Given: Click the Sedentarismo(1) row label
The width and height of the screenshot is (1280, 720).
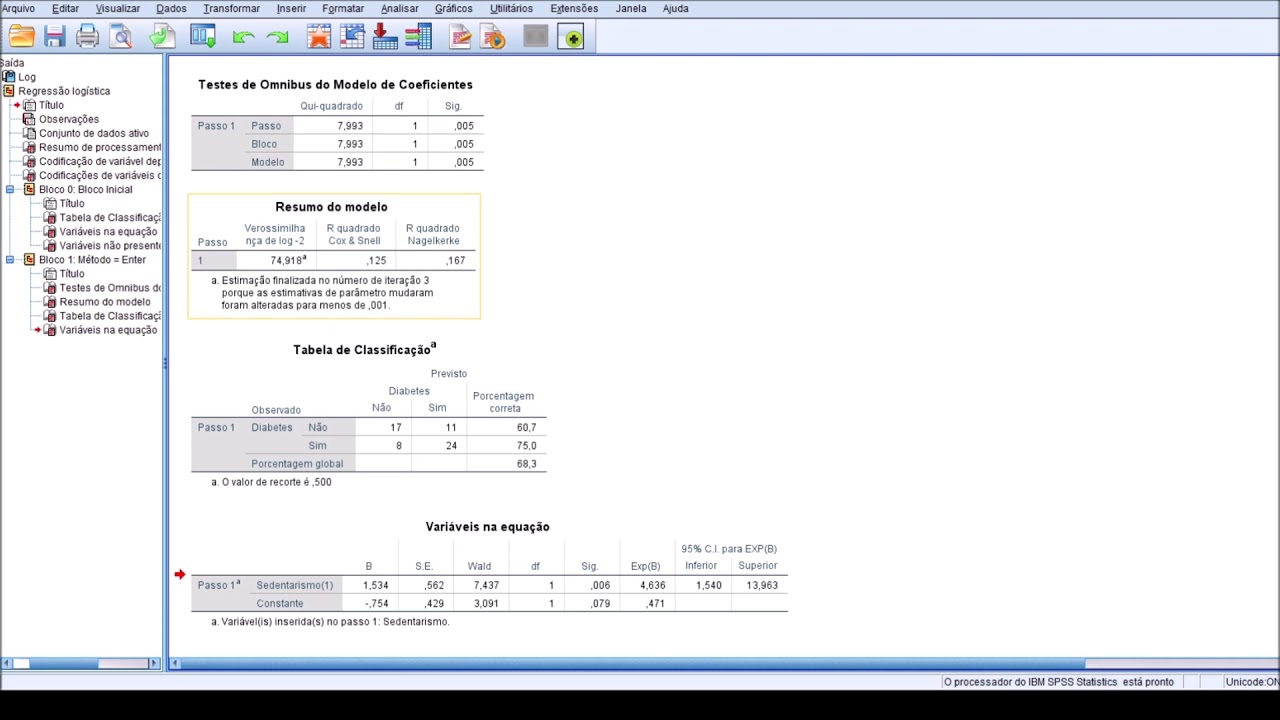Looking at the screenshot, I should coord(294,585).
